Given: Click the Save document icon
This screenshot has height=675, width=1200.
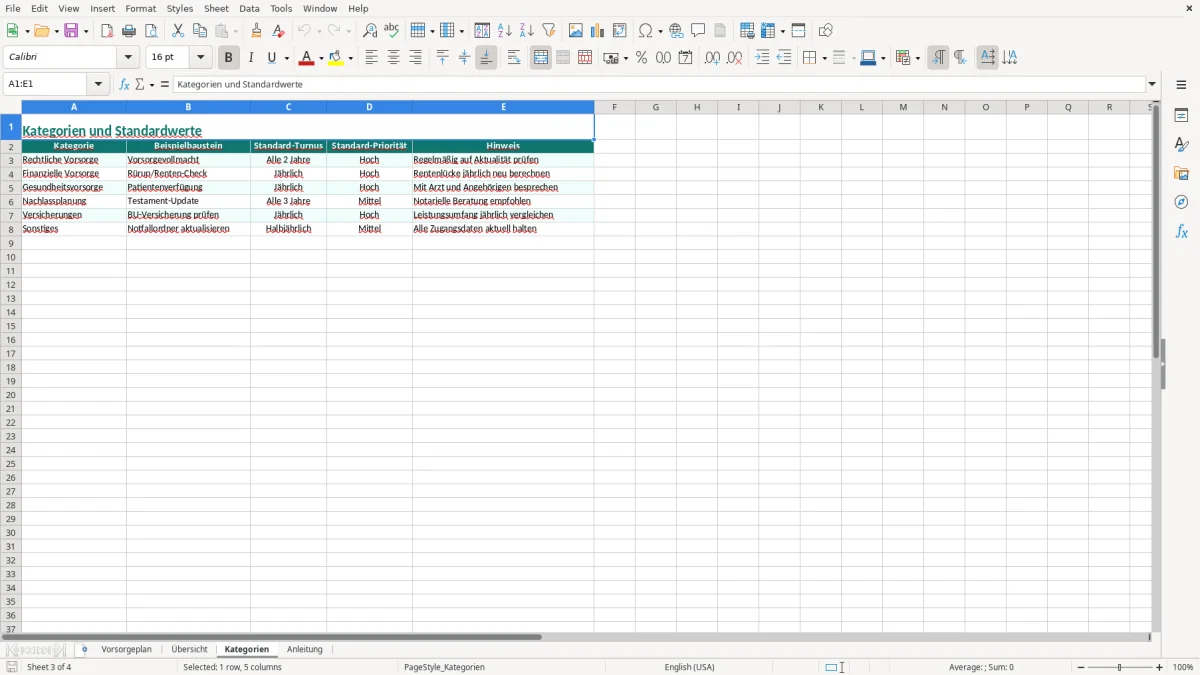Looking at the screenshot, I should click(x=71, y=31).
